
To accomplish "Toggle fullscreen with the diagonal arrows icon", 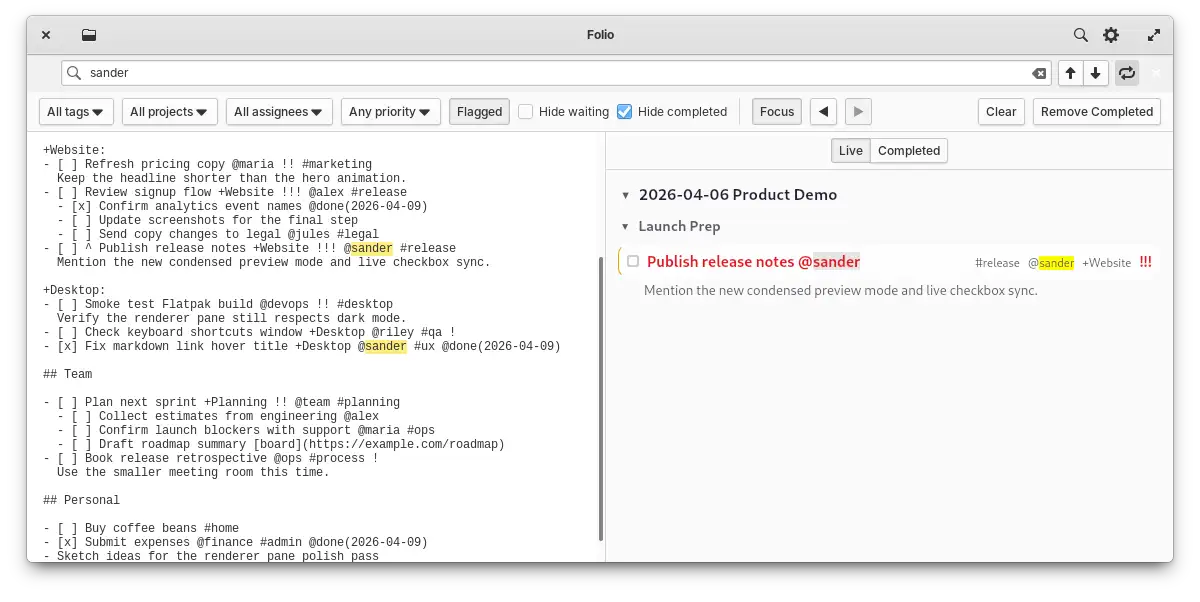I will [1155, 35].
